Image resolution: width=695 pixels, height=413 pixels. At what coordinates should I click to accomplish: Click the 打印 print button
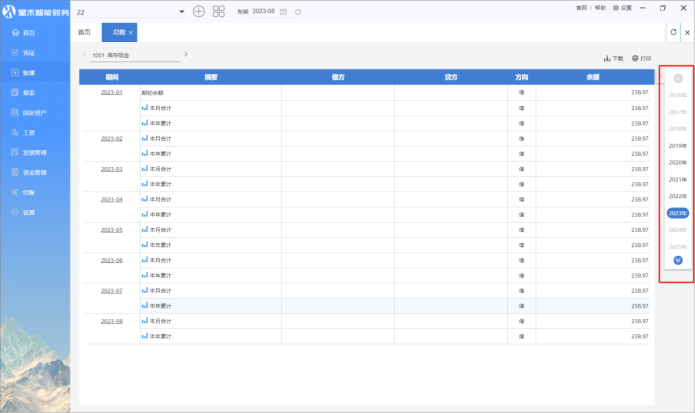[x=641, y=58]
